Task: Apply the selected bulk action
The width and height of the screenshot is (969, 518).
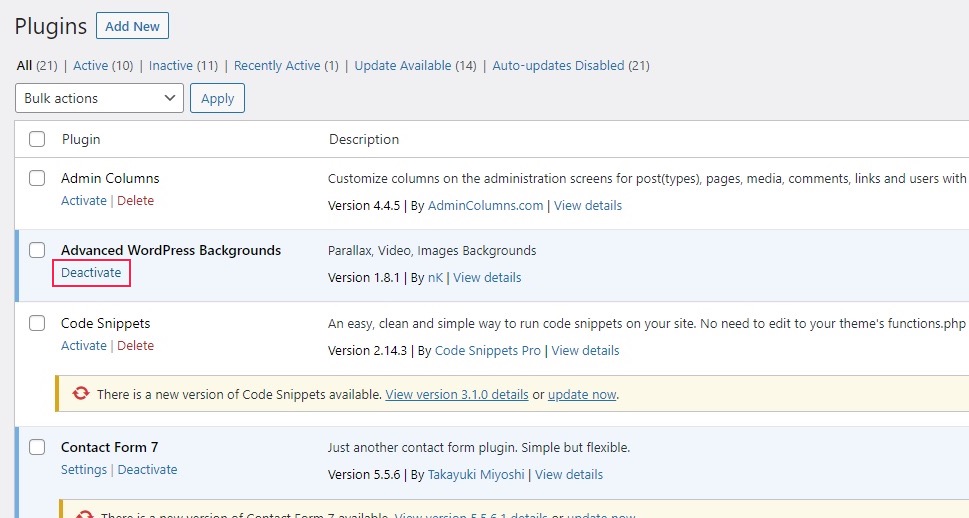Action: tap(218, 98)
